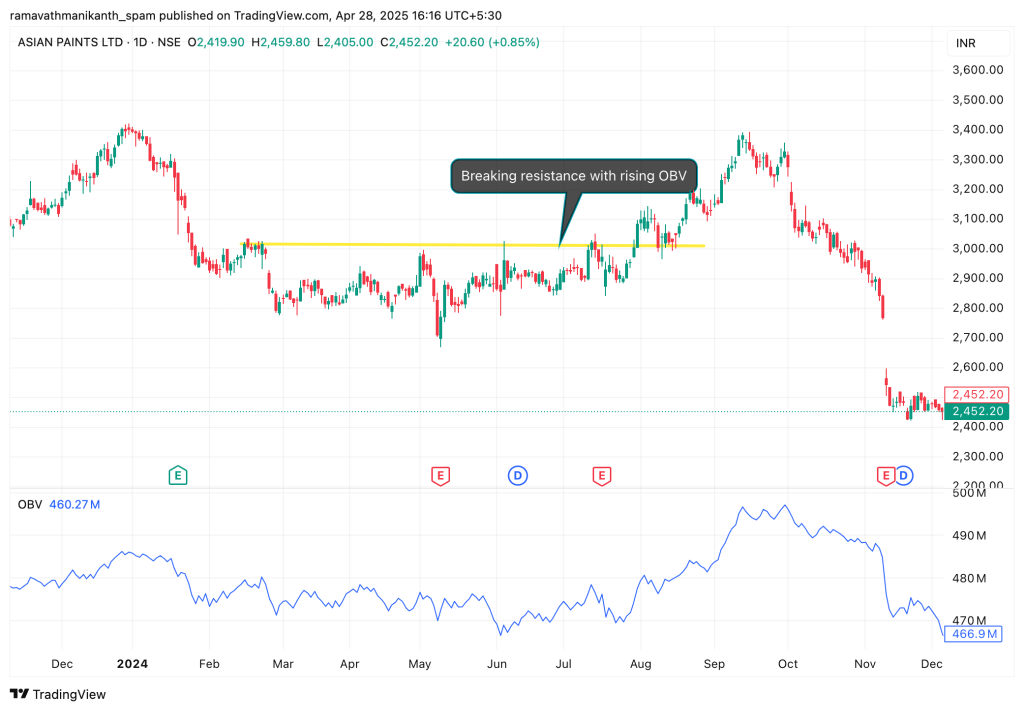Click the 466.9M OBV value badge

point(975,634)
